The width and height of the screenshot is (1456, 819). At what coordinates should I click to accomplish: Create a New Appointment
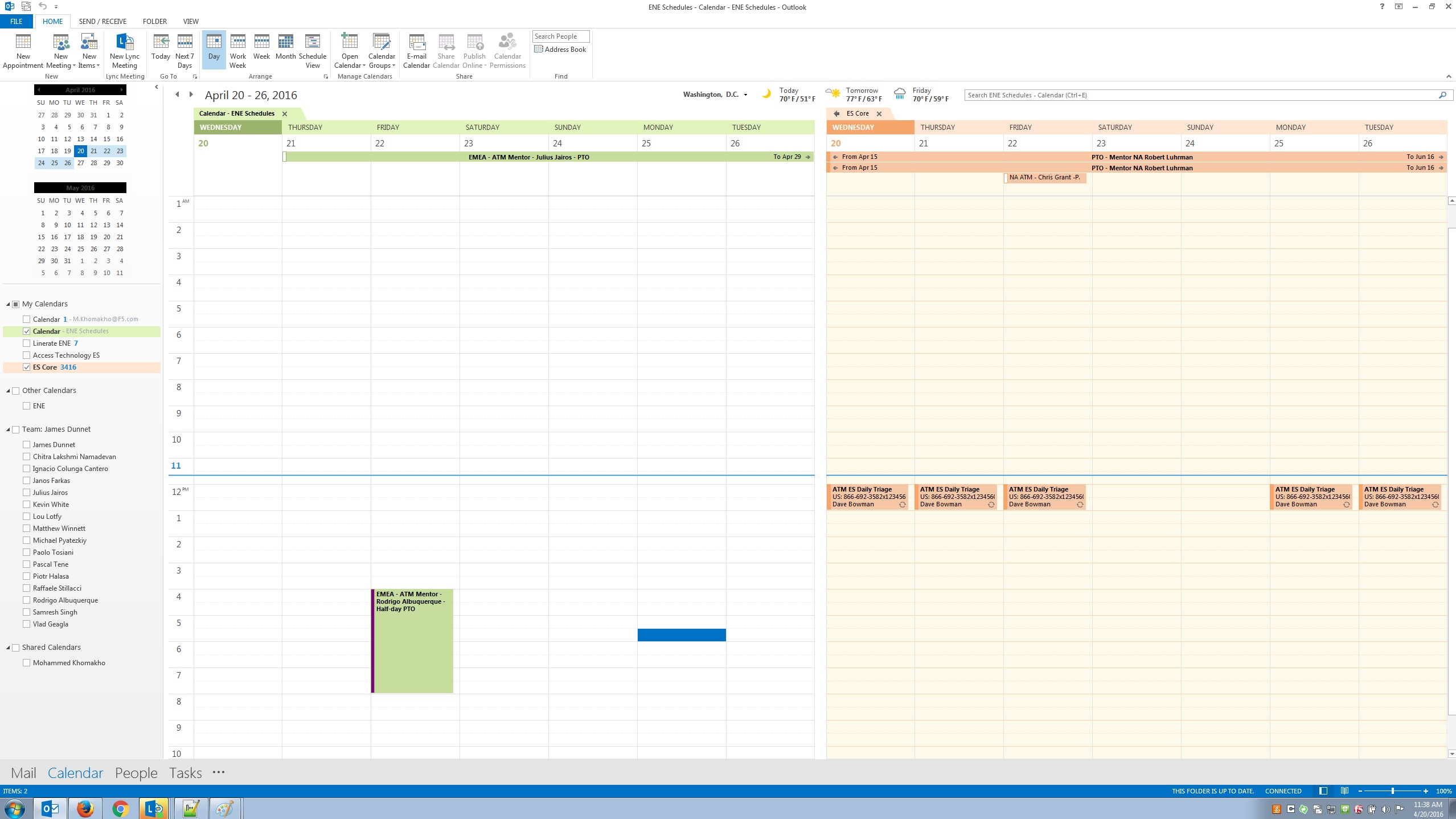23,51
